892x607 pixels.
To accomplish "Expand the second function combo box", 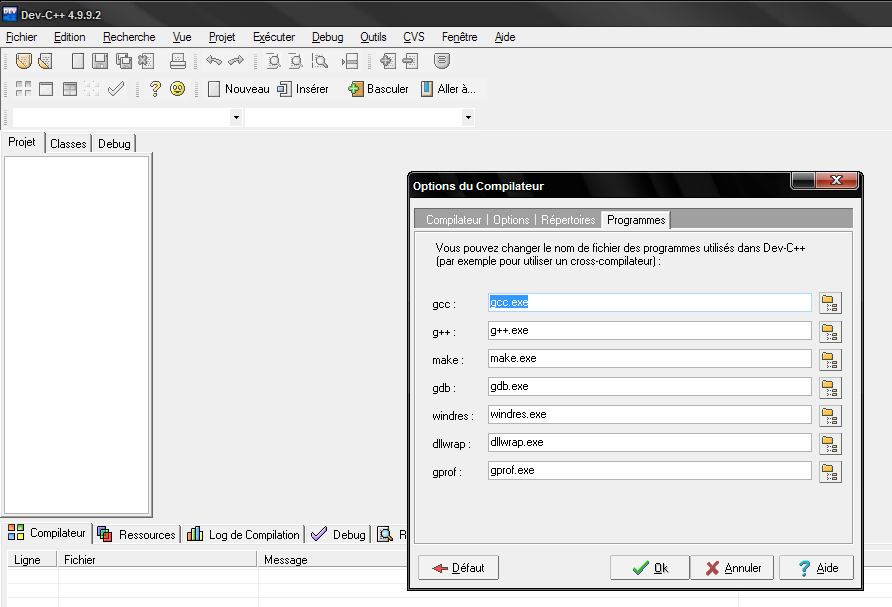I will pyautogui.click(x=468, y=118).
